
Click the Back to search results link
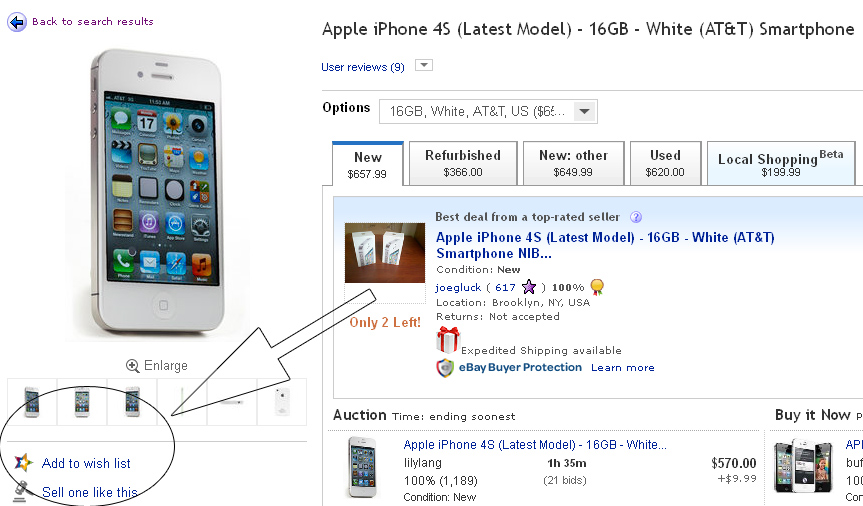92,21
